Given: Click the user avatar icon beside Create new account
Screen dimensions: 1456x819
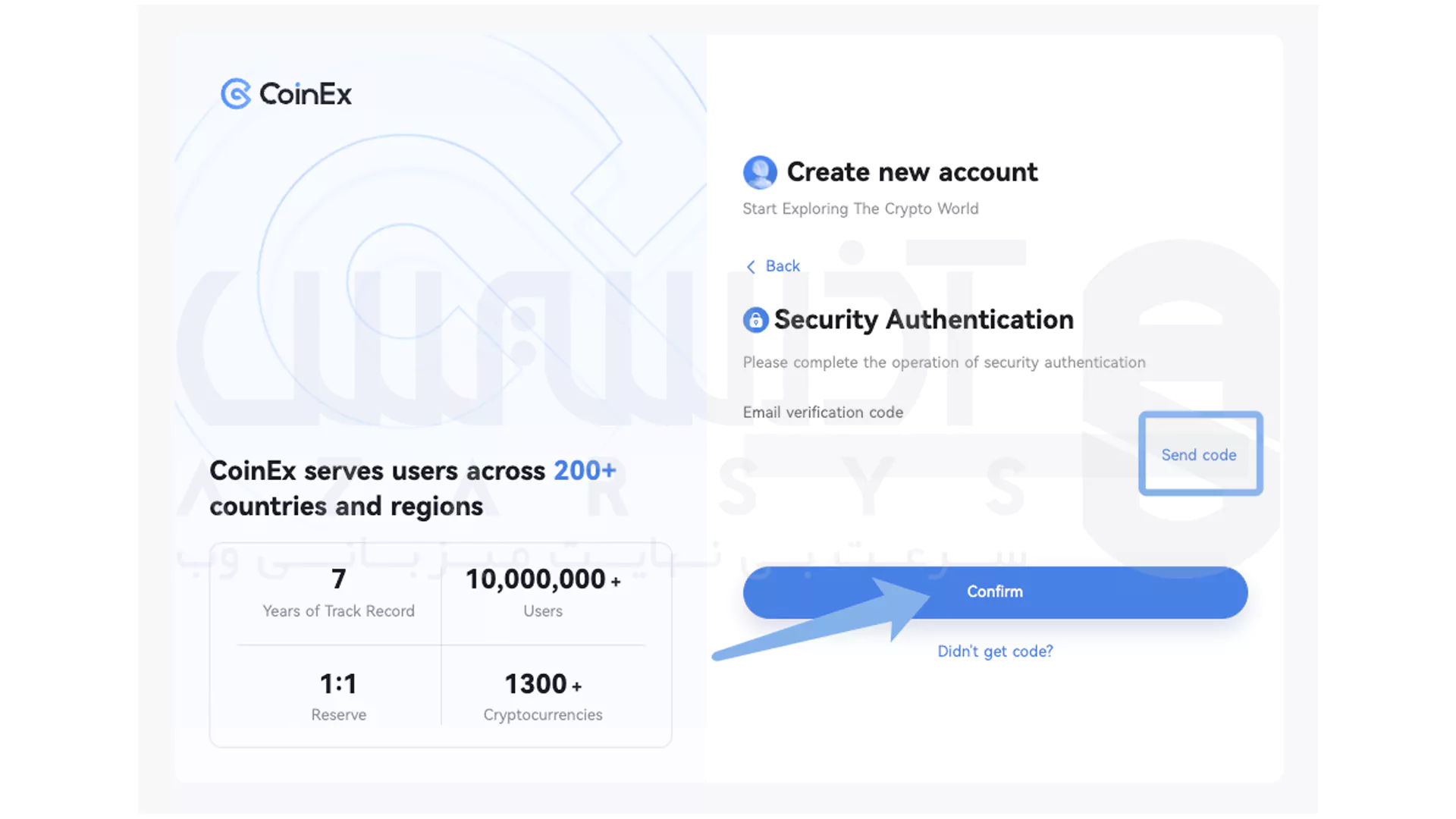Looking at the screenshot, I should point(760,172).
